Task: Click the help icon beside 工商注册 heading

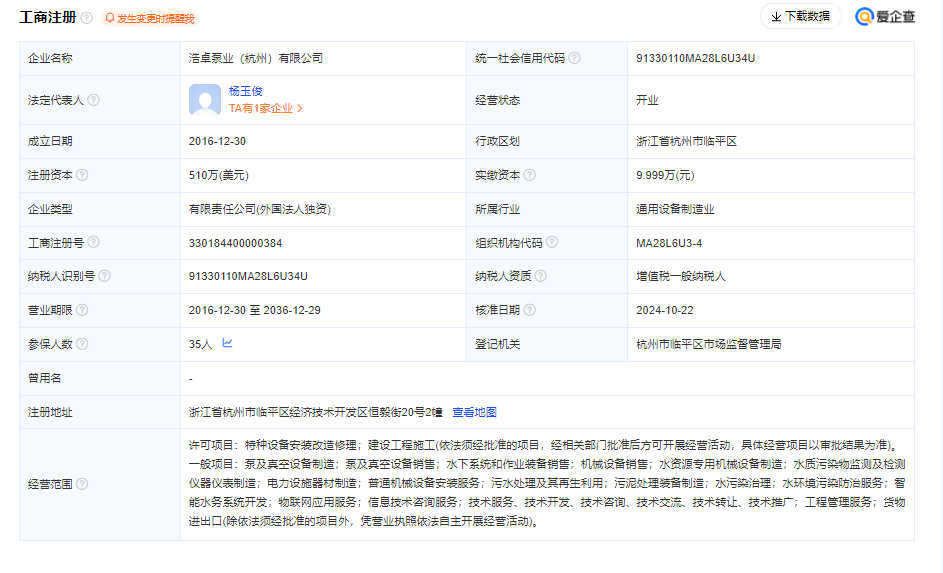Action: pyautogui.click(x=87, y=18)
